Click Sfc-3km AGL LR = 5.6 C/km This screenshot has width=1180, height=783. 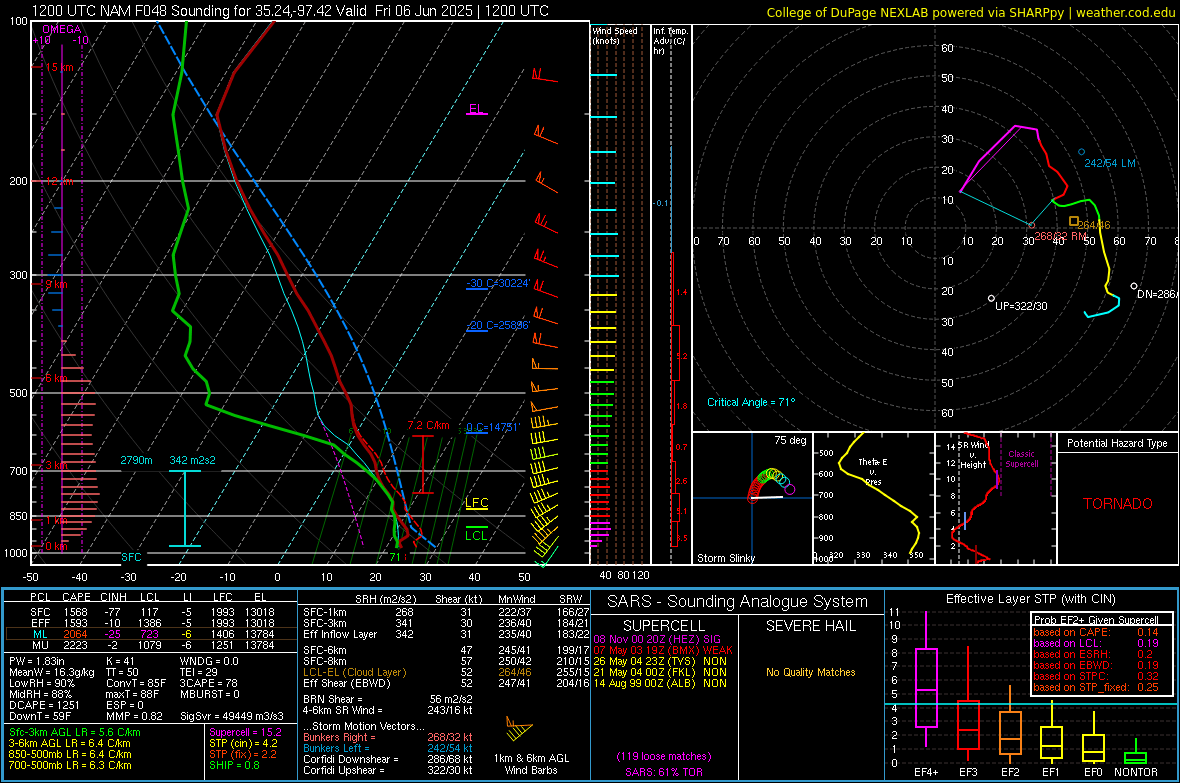point(75,732)
